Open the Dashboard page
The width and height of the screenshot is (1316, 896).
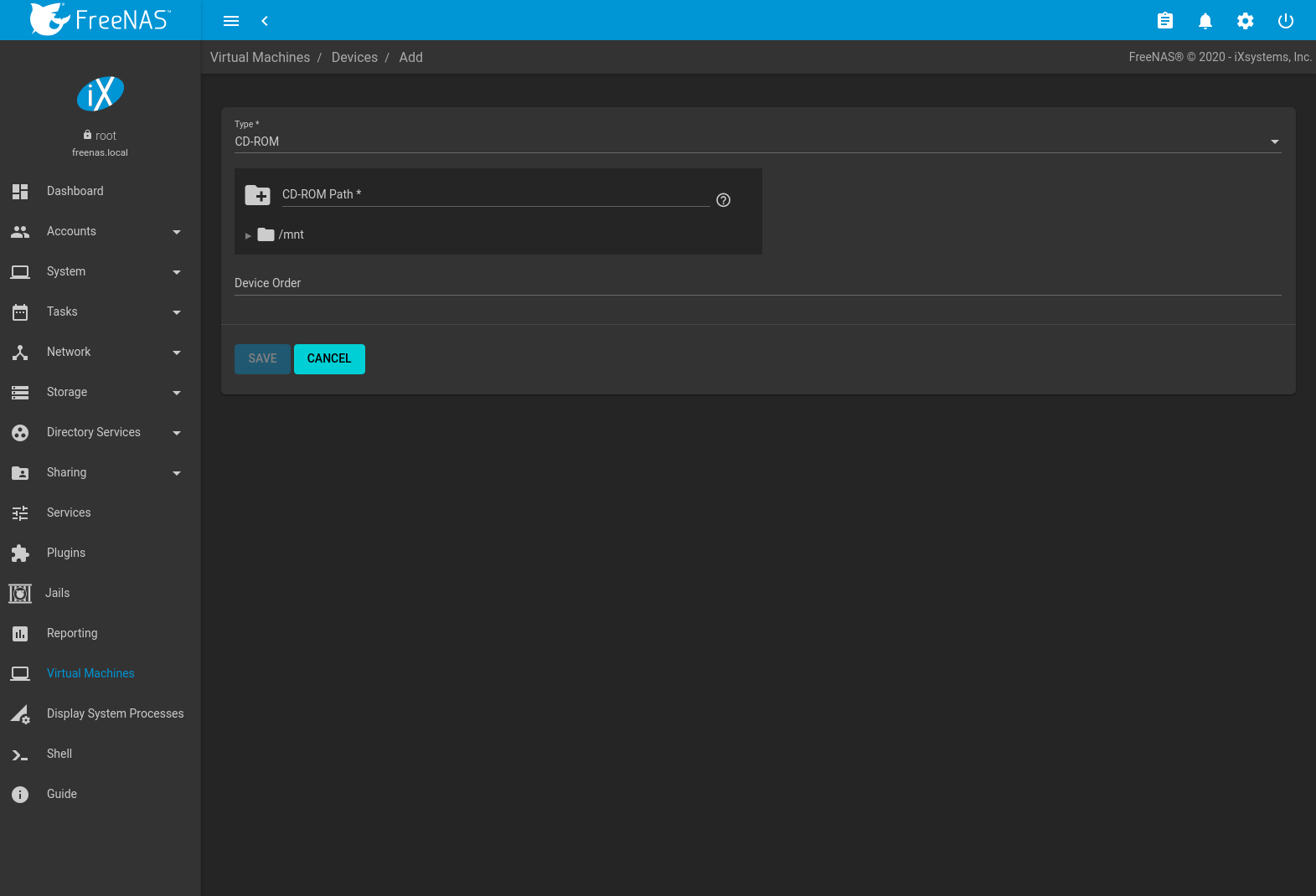[75, 191]
